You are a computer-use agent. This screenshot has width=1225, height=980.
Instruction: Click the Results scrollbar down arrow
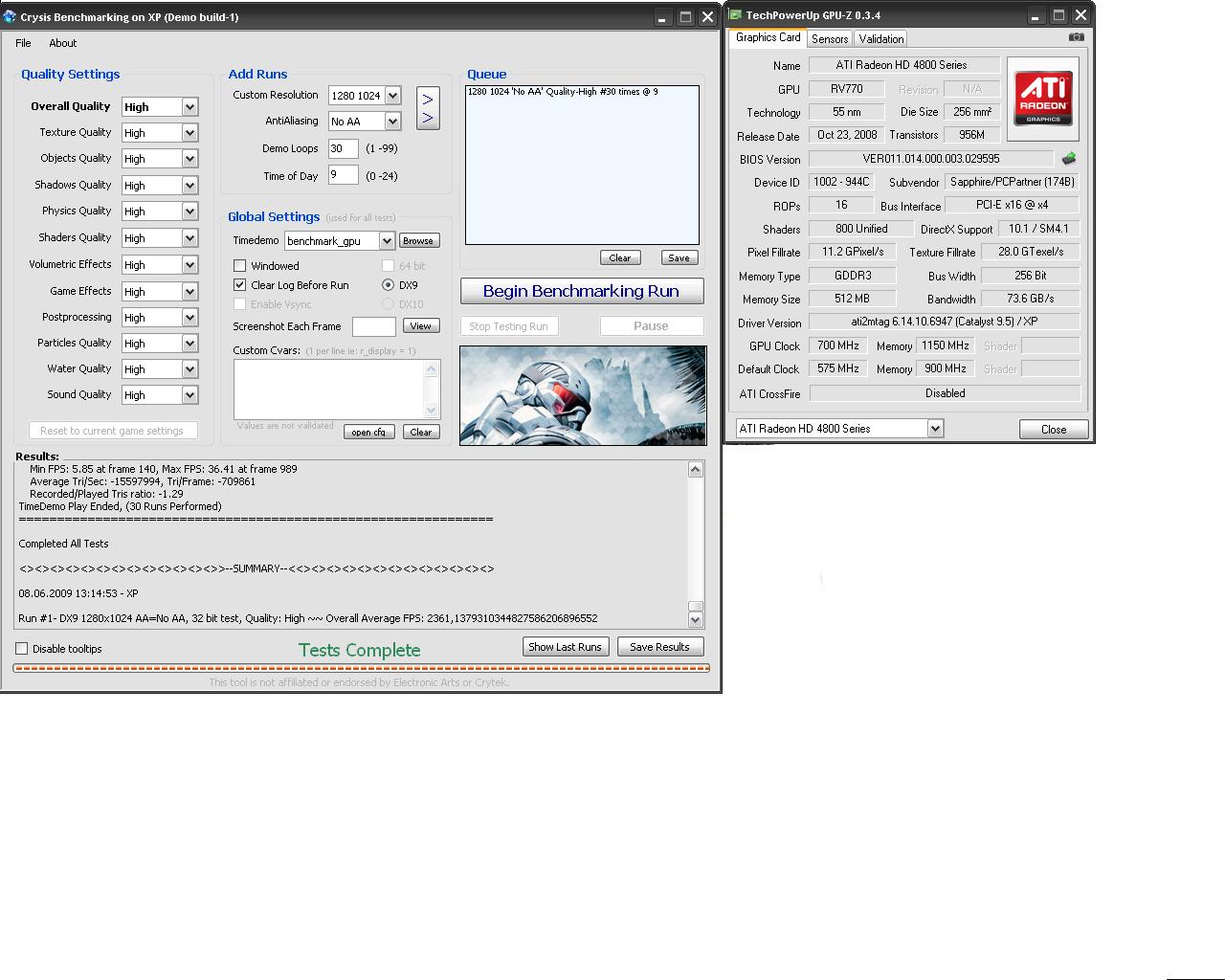click(696, 619)
